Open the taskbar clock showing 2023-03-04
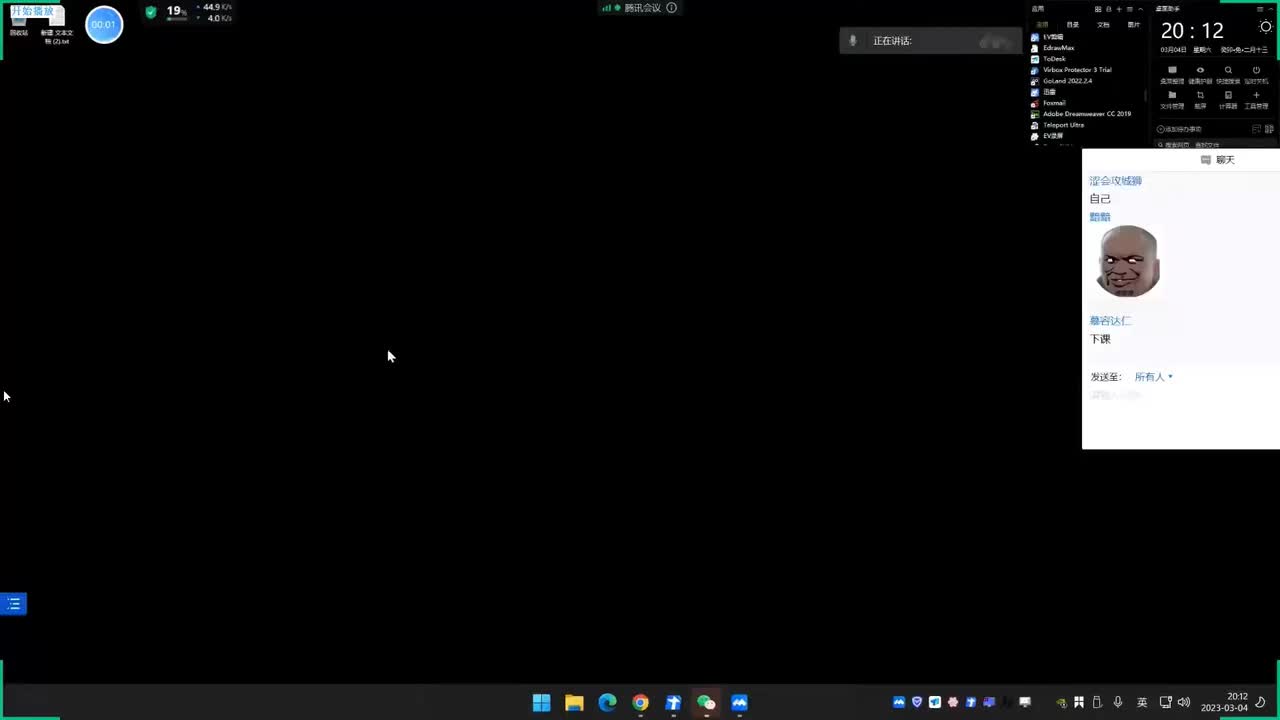The height and width of the screenshot is (720, 1280). pyautogui.click(x=1225, y=702)
